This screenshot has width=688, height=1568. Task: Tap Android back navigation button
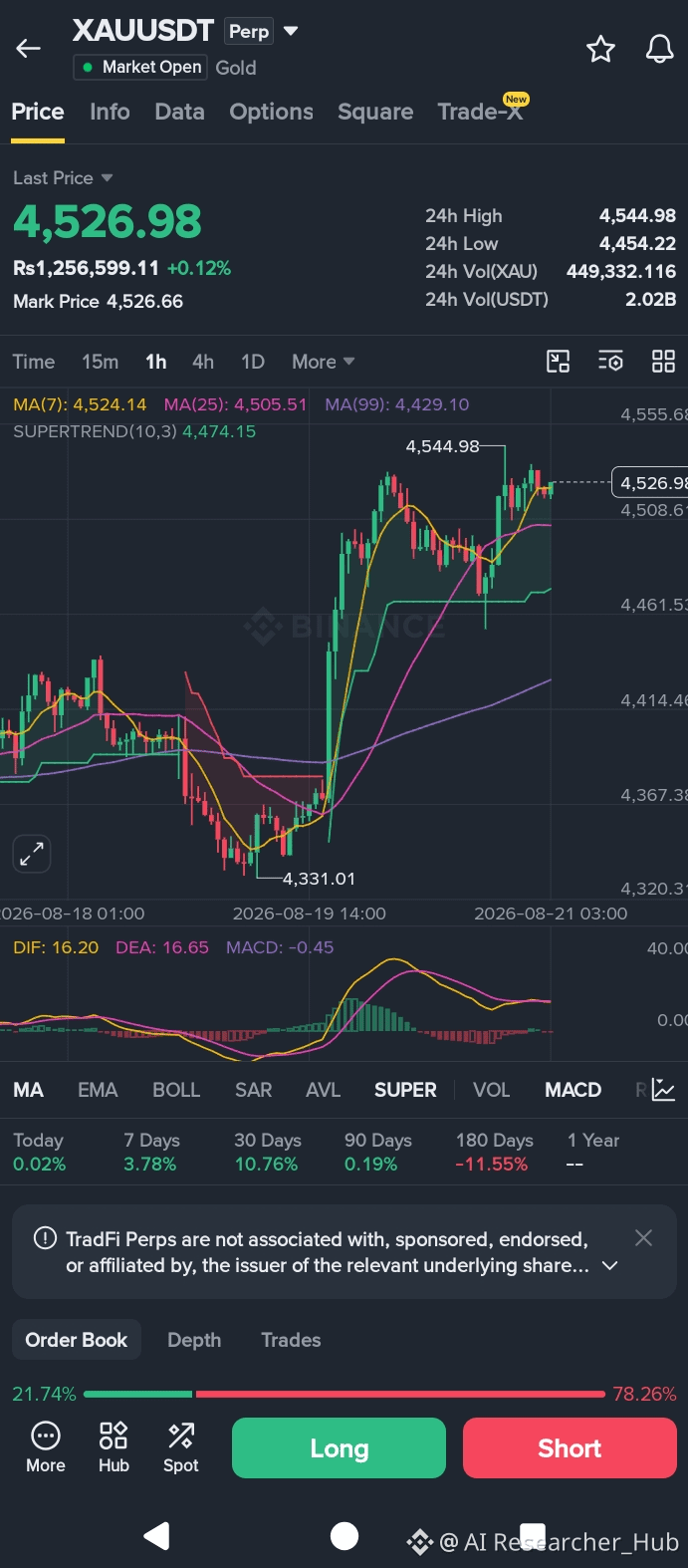coord(156,1536)
